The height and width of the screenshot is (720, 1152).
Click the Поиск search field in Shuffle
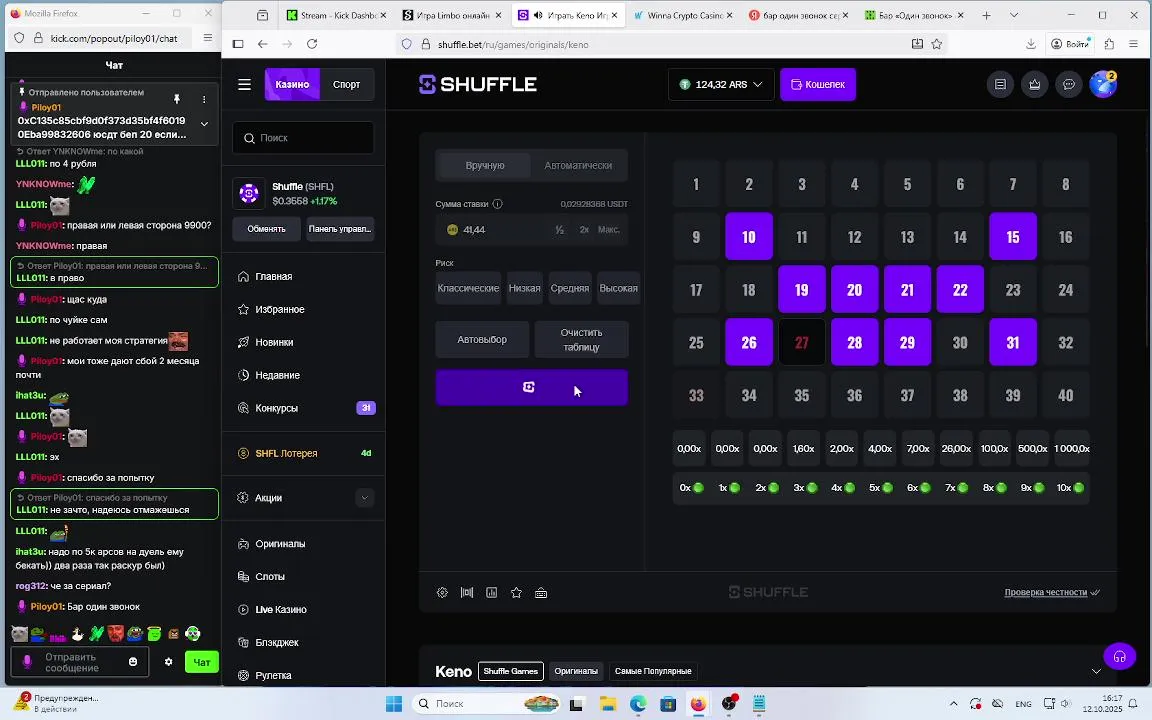(x=303, y=138)
